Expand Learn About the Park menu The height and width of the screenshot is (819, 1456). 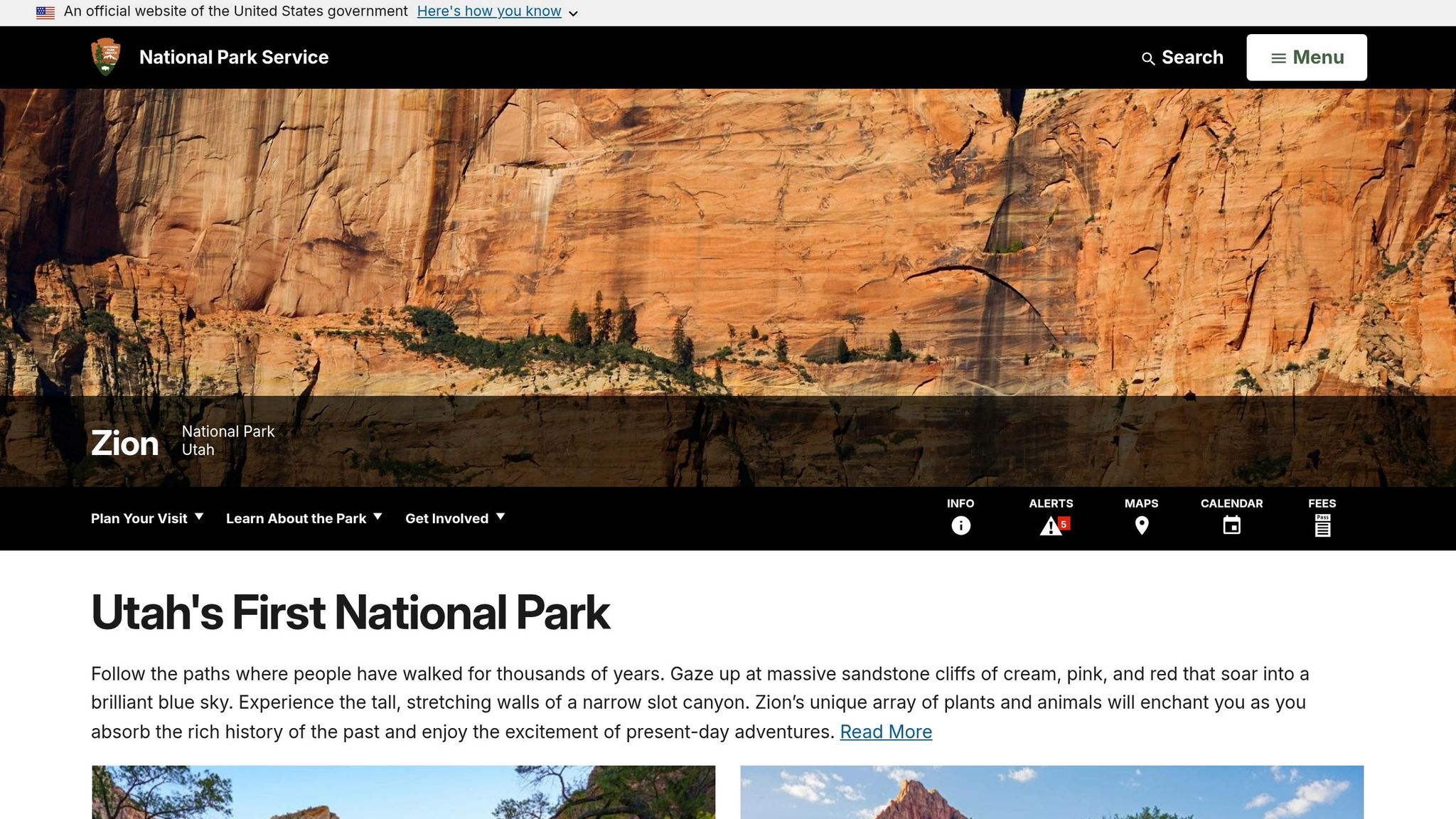[304, 518]
